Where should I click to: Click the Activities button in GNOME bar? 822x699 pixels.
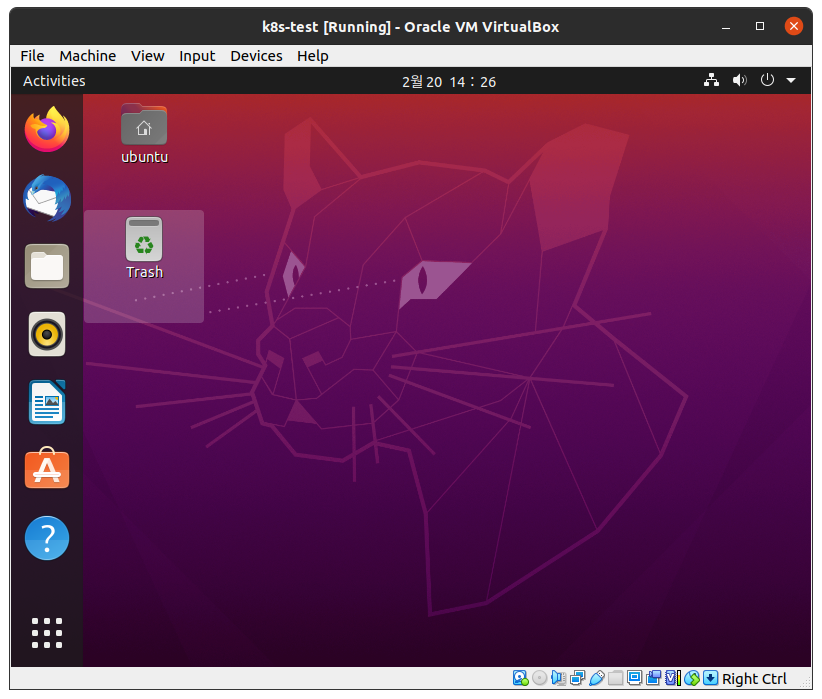pyautogui.click(x=54, y=81)
